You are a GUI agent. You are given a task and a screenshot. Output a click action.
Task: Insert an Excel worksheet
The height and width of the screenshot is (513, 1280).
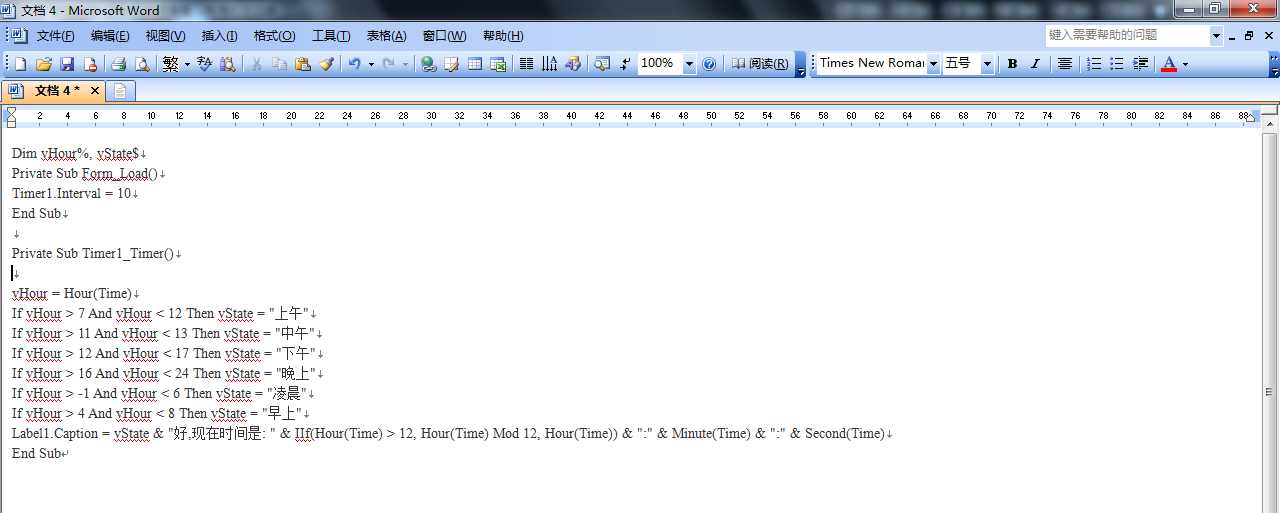(x=497, y=63)
